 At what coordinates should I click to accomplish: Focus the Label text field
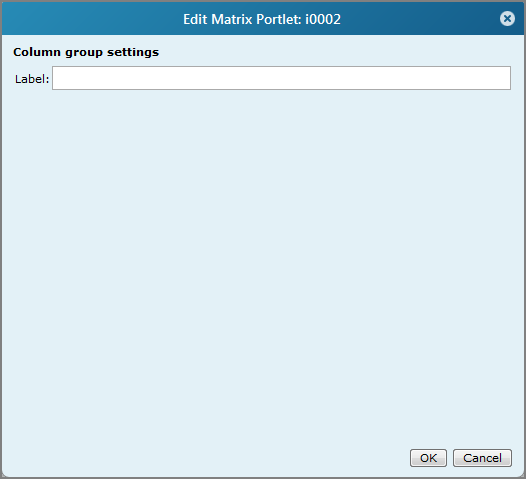click(x=281, y=78)
